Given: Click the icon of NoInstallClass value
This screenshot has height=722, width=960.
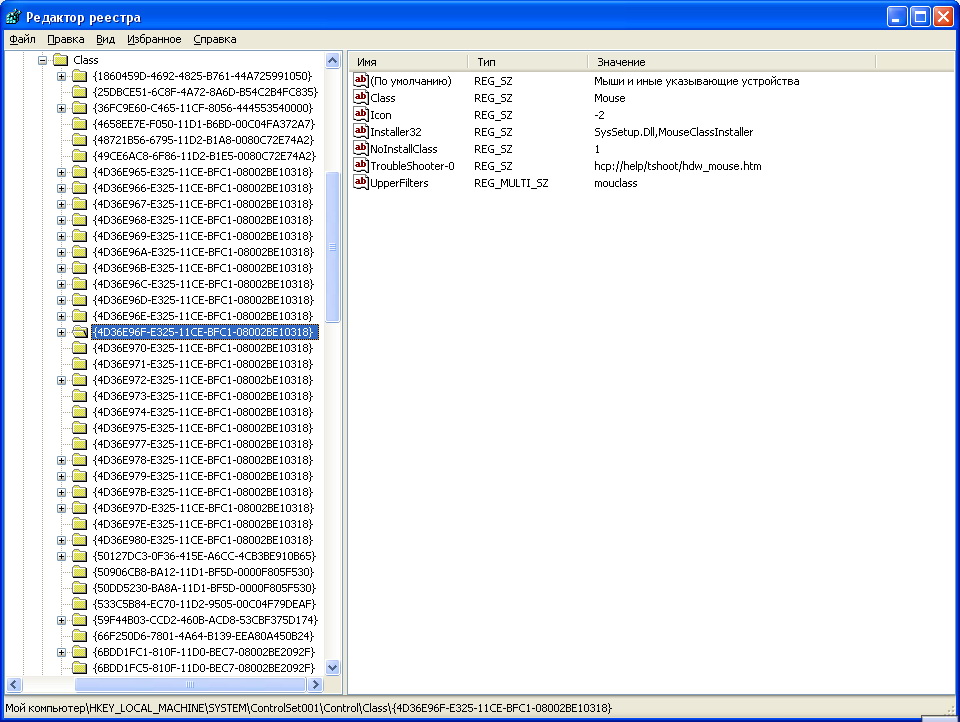Looking at the screenshot, I should pyautogui.click(x=361, y=148).
